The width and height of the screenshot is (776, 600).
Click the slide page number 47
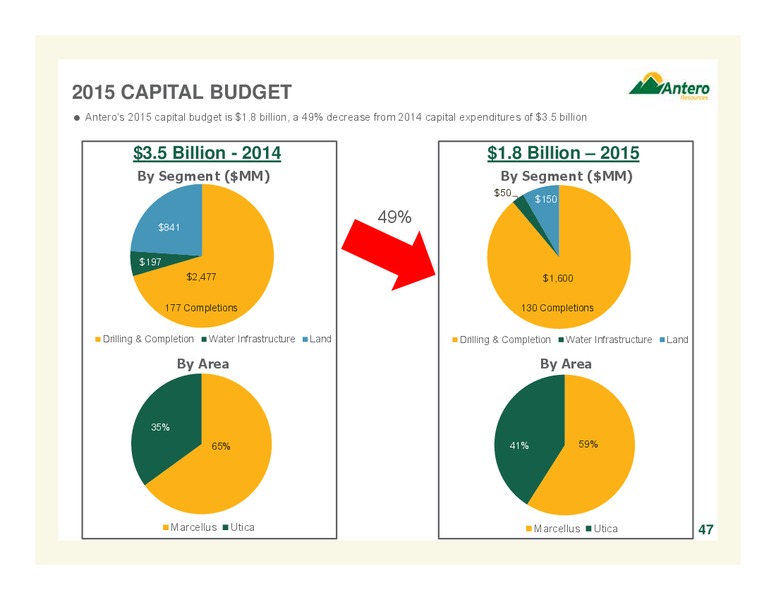tap(706, 530)
